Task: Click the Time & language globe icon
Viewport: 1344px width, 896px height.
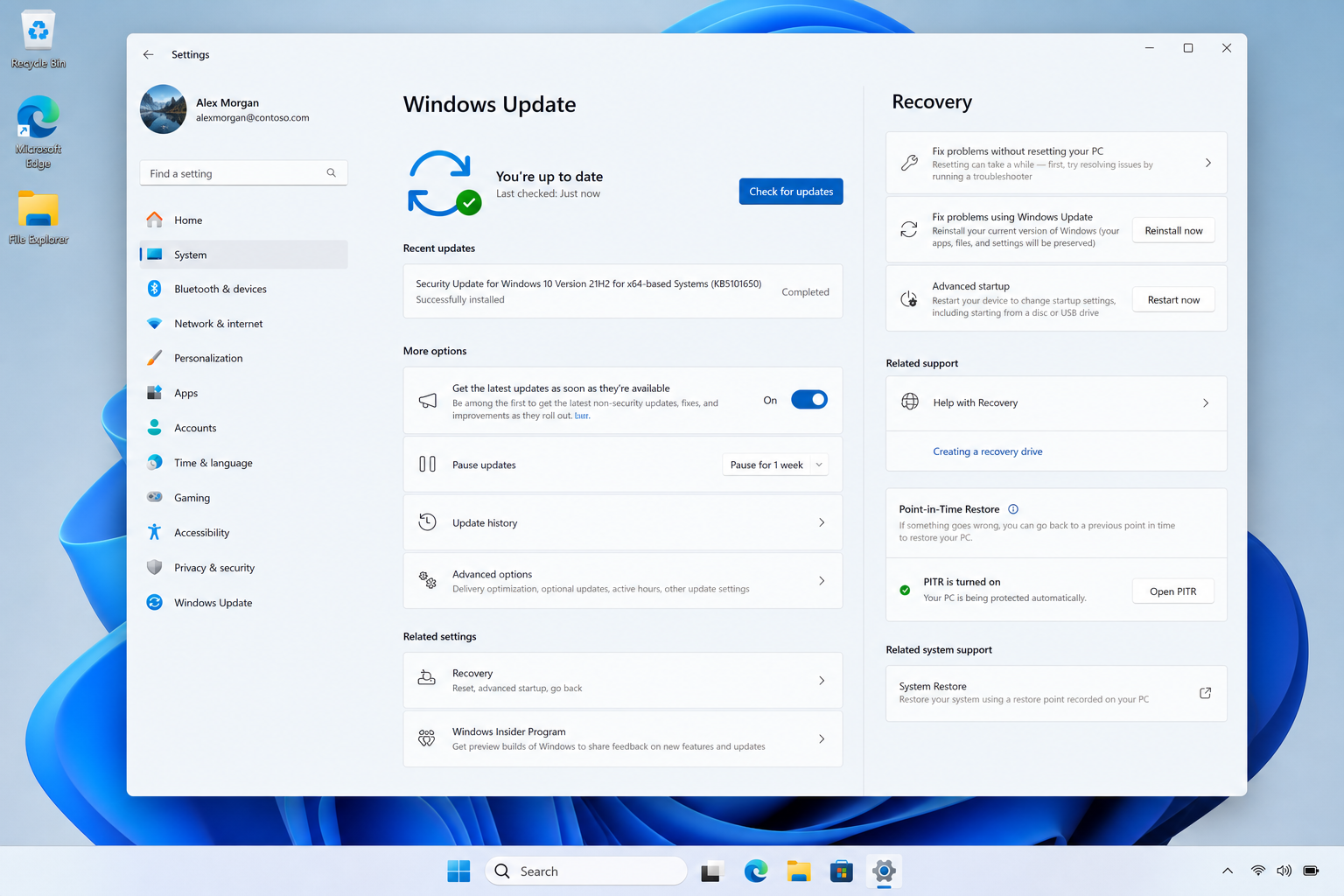Action: (x=154, y=462)
